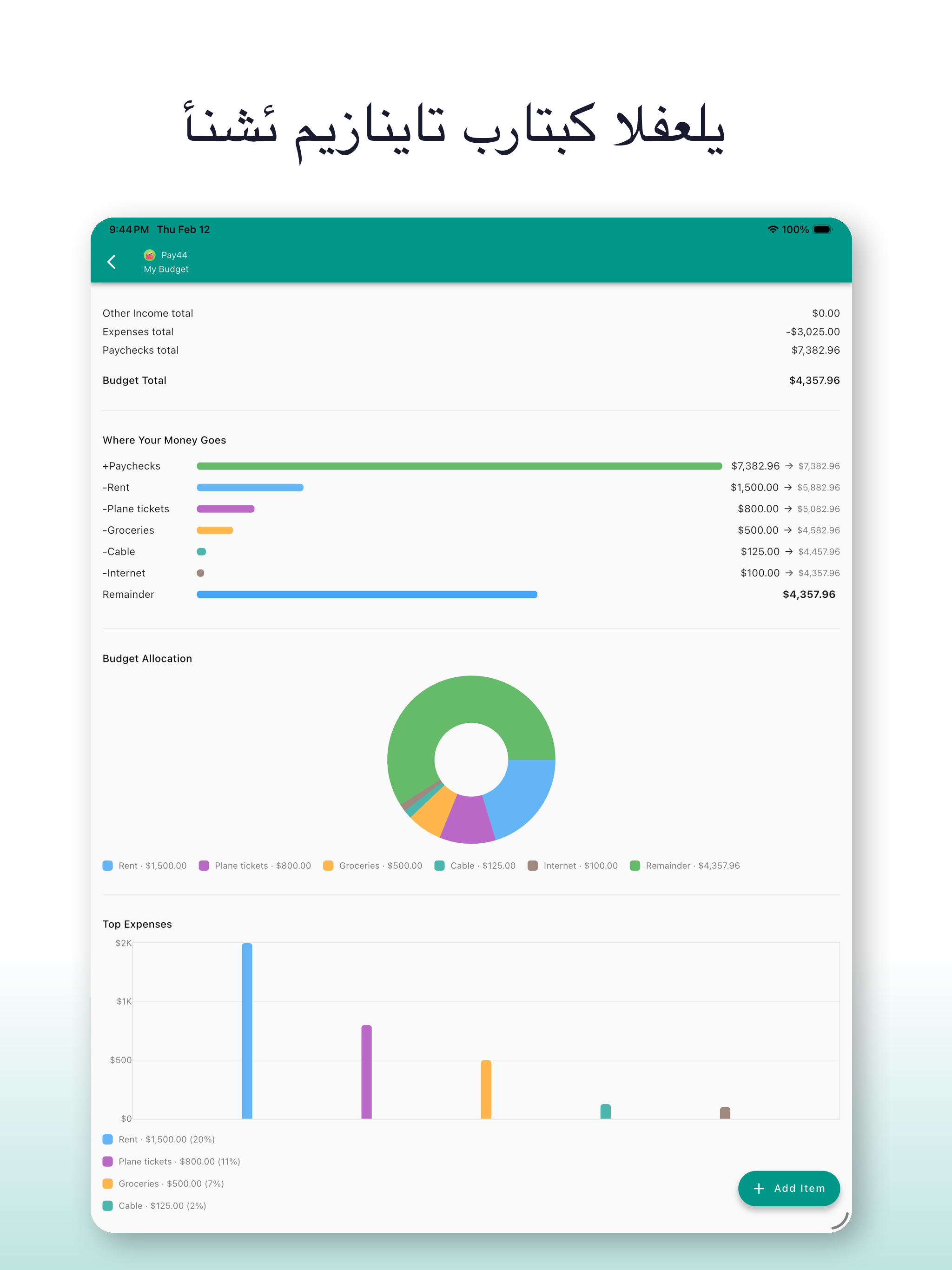Click the teal Cable bar dot
This screenshot has width=952, height=1270.
pyautogui.click(x=202, y=552)
